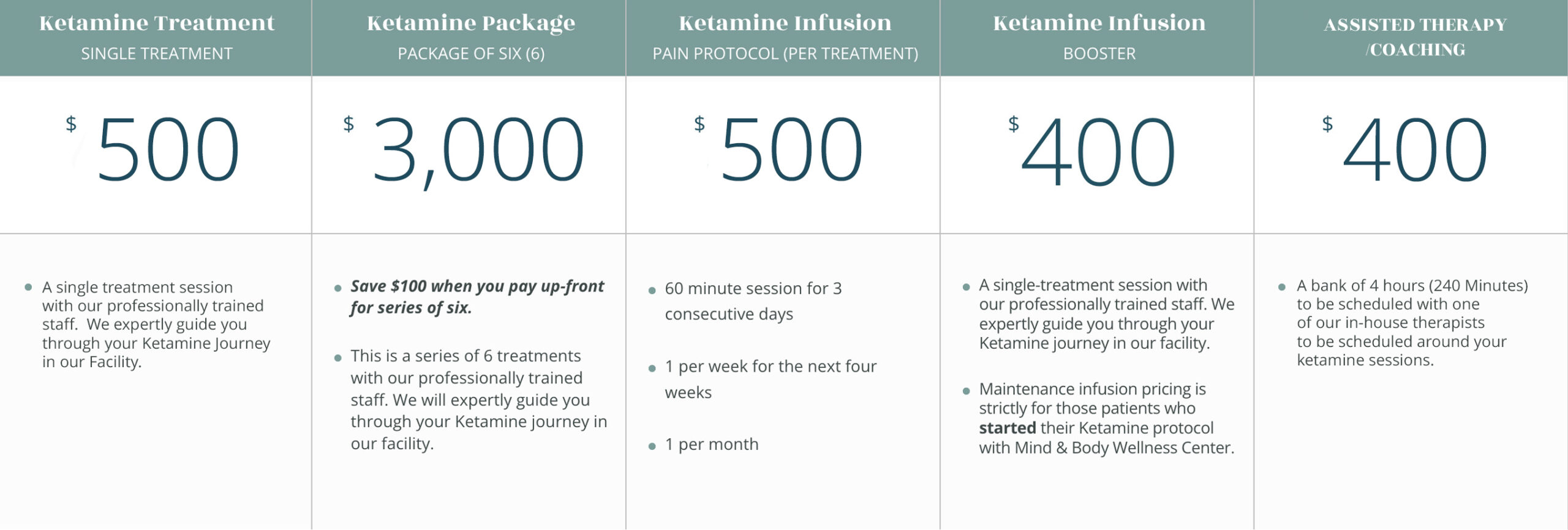Click '1 per week for the next four weeks'
This screenshot has width=1568, height=530.
[771, 379]
